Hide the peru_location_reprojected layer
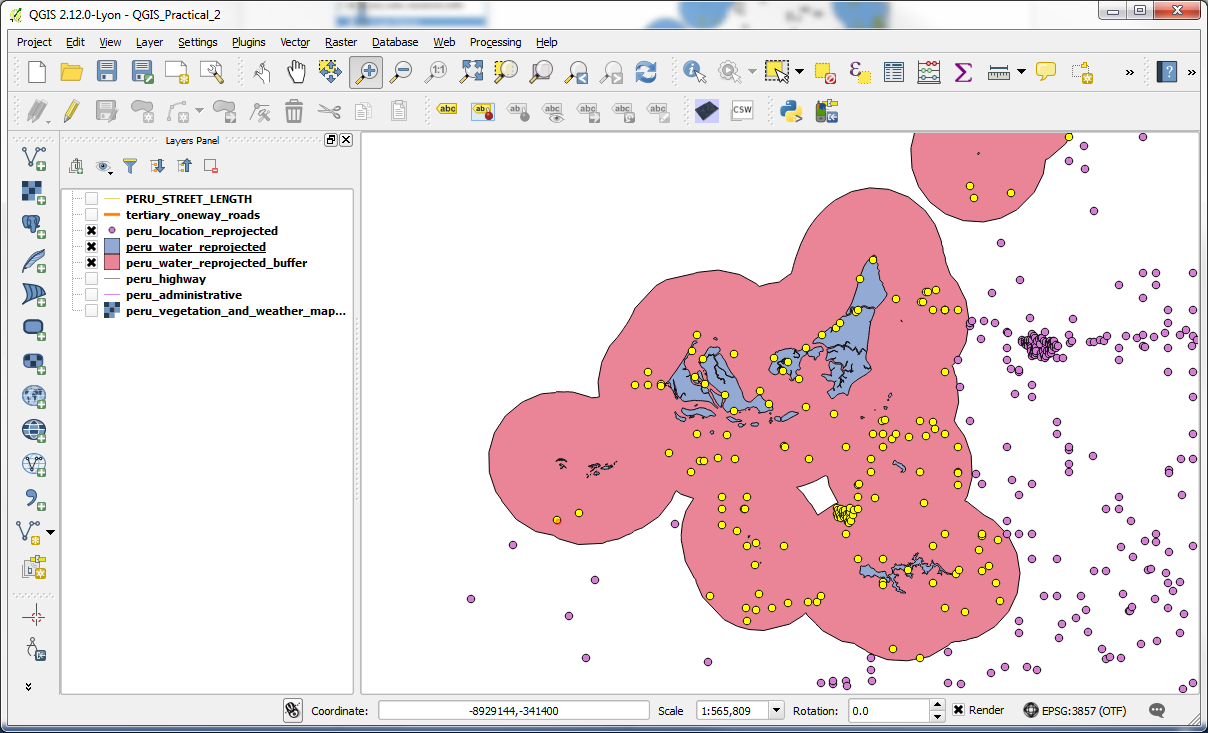 [x=91, y=231]
